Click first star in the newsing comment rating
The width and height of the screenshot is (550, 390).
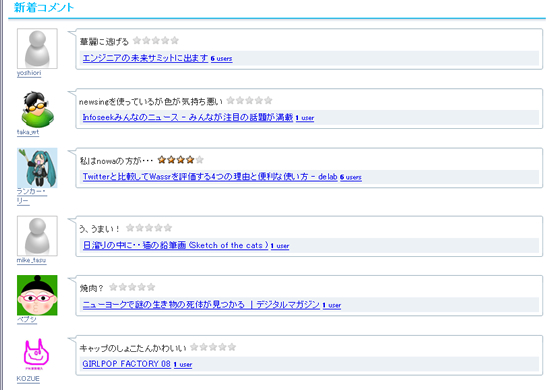tap(230, 101)
